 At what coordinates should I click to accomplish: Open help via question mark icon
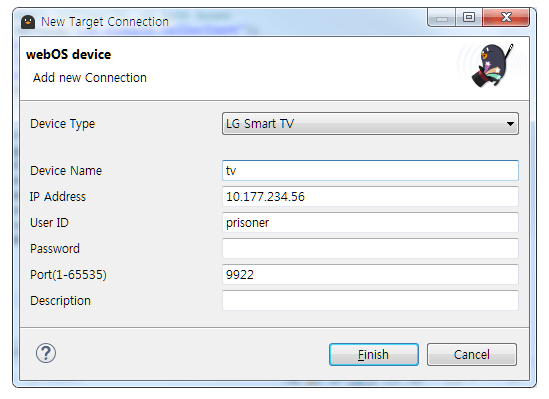(46, 353)
